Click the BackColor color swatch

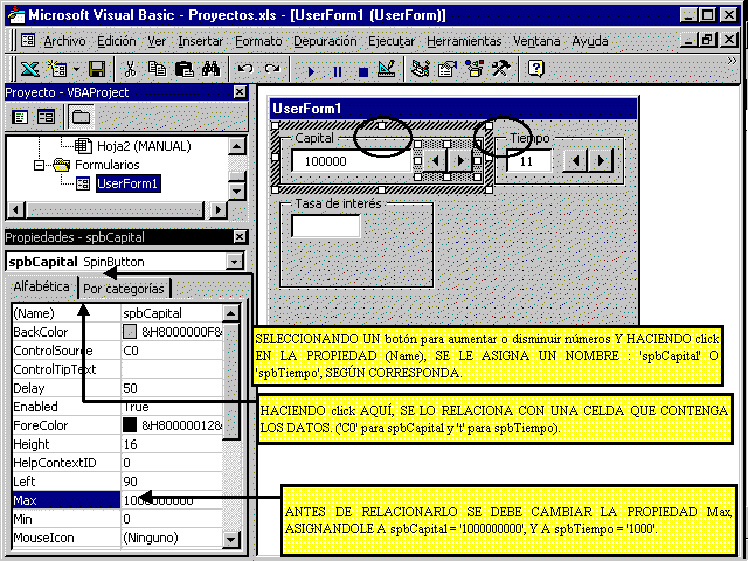pyautogui.click(x=130, y=332)
